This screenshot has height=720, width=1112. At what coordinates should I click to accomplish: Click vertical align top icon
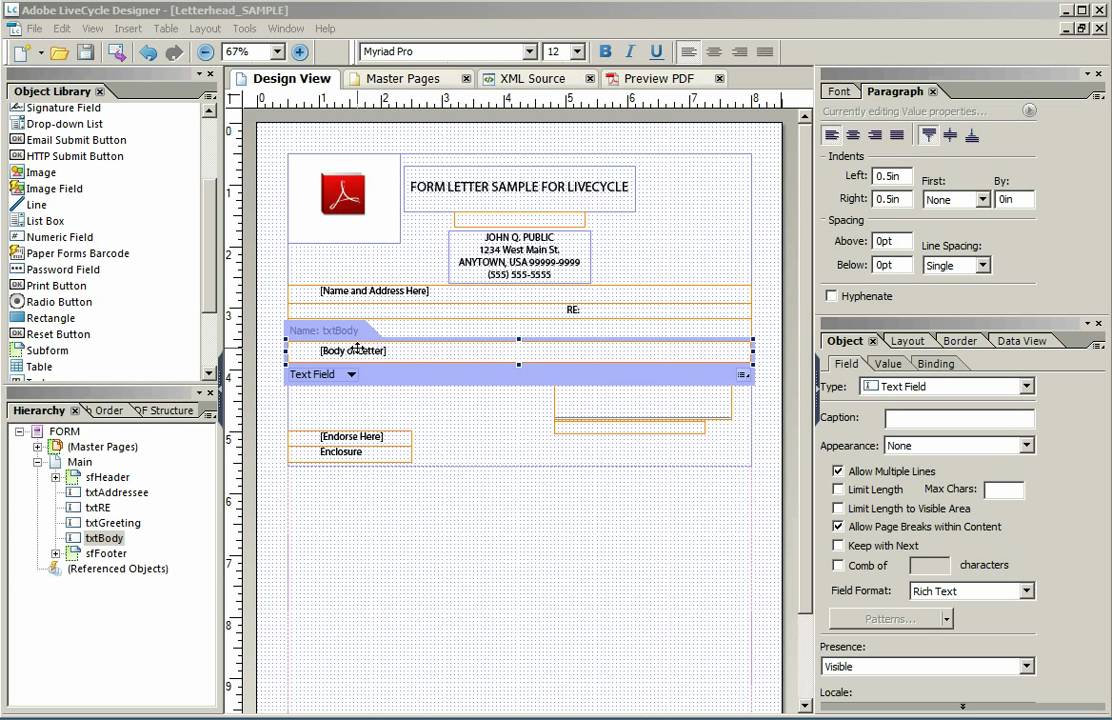click(x=928, y=135)
